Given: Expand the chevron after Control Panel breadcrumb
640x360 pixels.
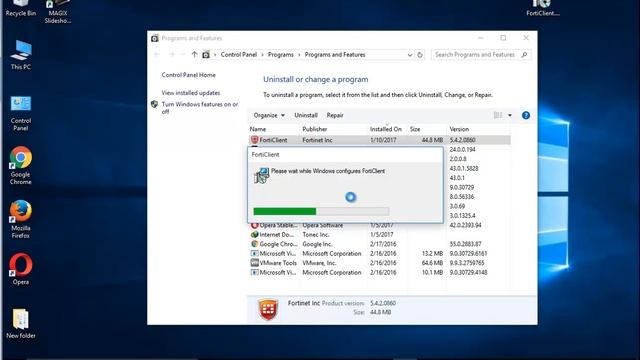Looking at the screenshot, I should tap(262, 55).
